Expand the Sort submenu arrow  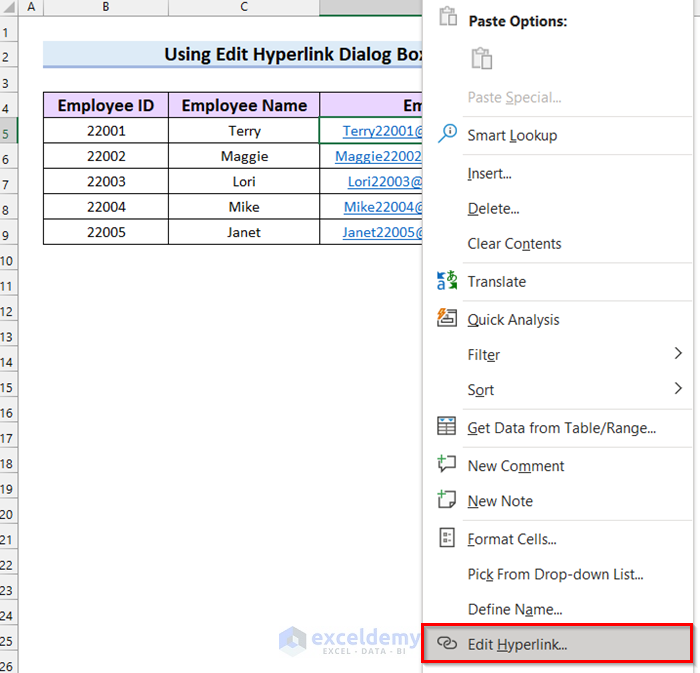(678, 388)
